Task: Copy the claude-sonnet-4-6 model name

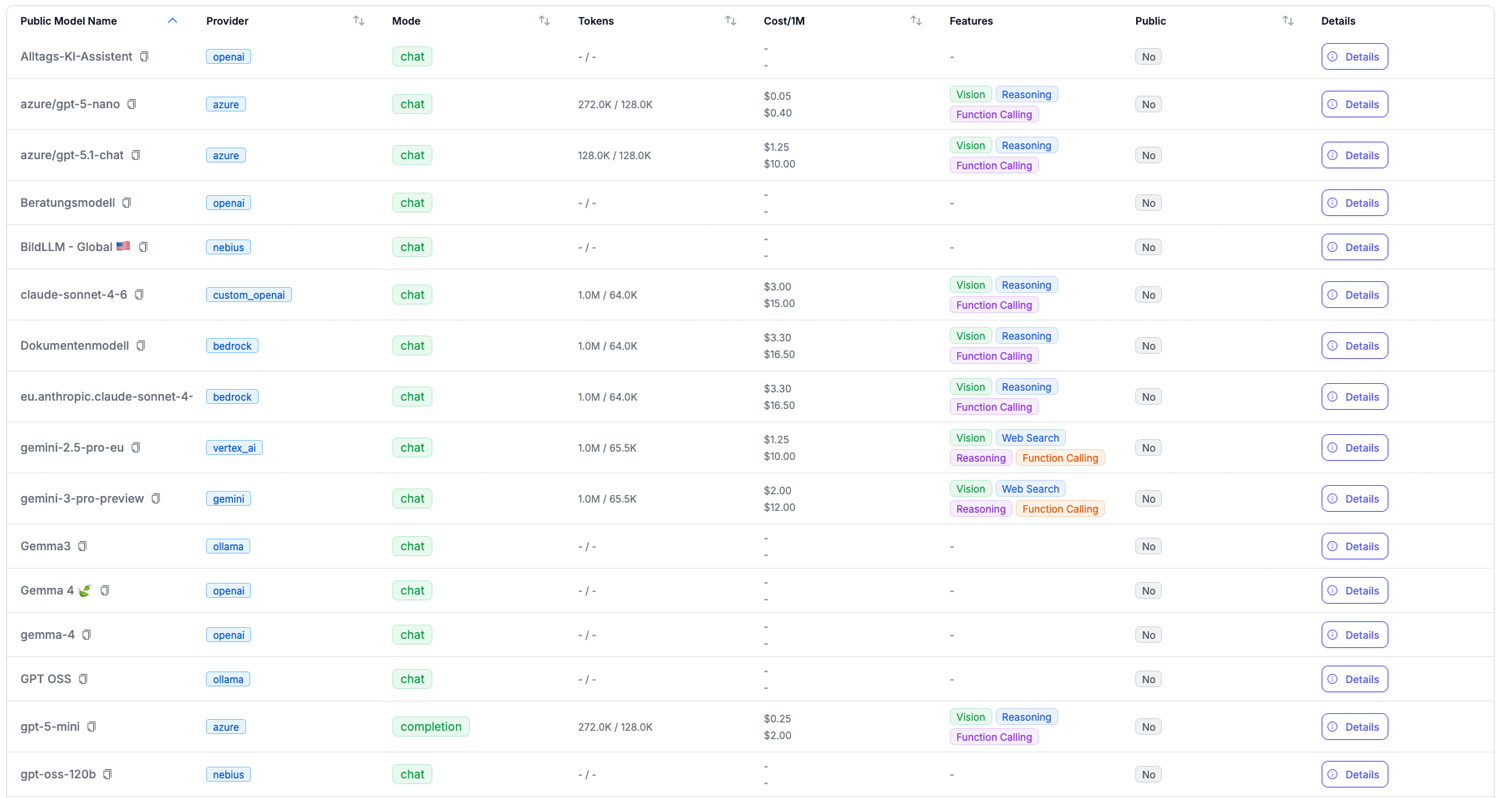Action: pyautogui.click(x=139, y=295)
